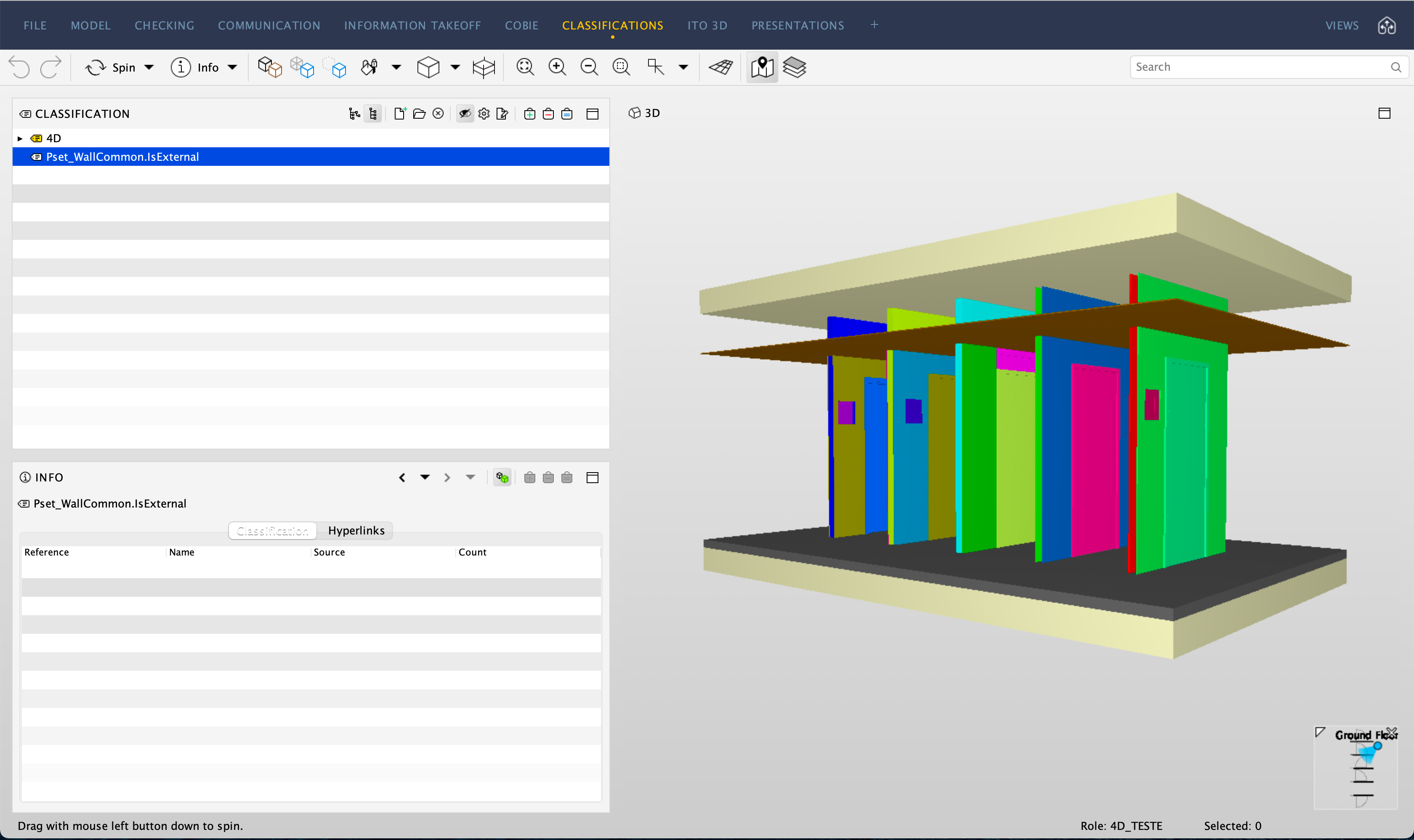Open the FILE menu tab
The width and height of the screenshot is (1414, 840).
(35, 26)
